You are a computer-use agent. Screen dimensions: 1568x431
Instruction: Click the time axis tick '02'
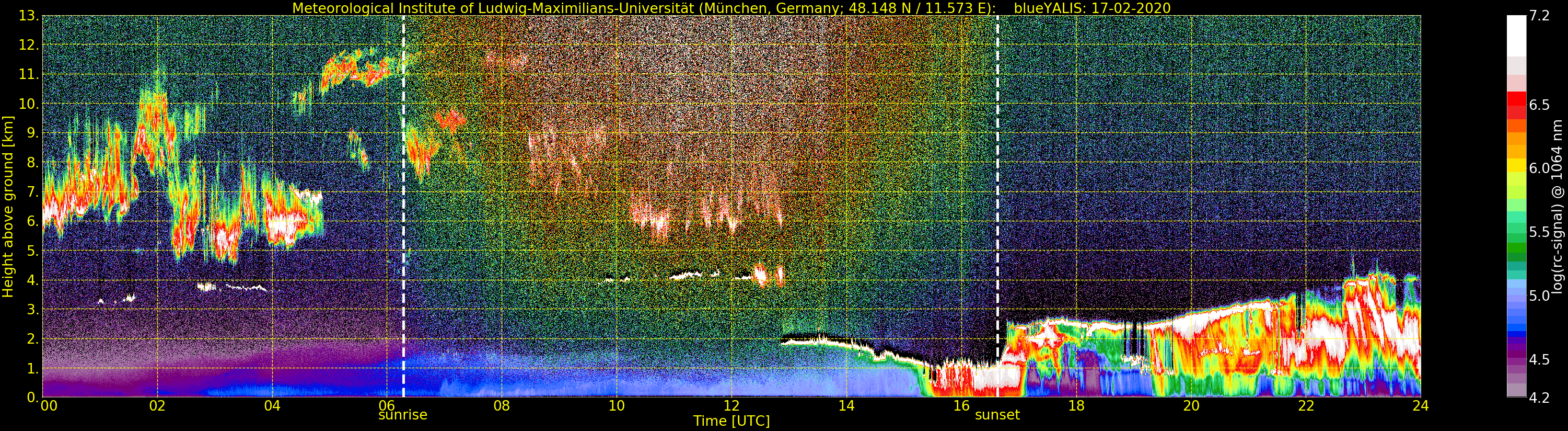157,406
